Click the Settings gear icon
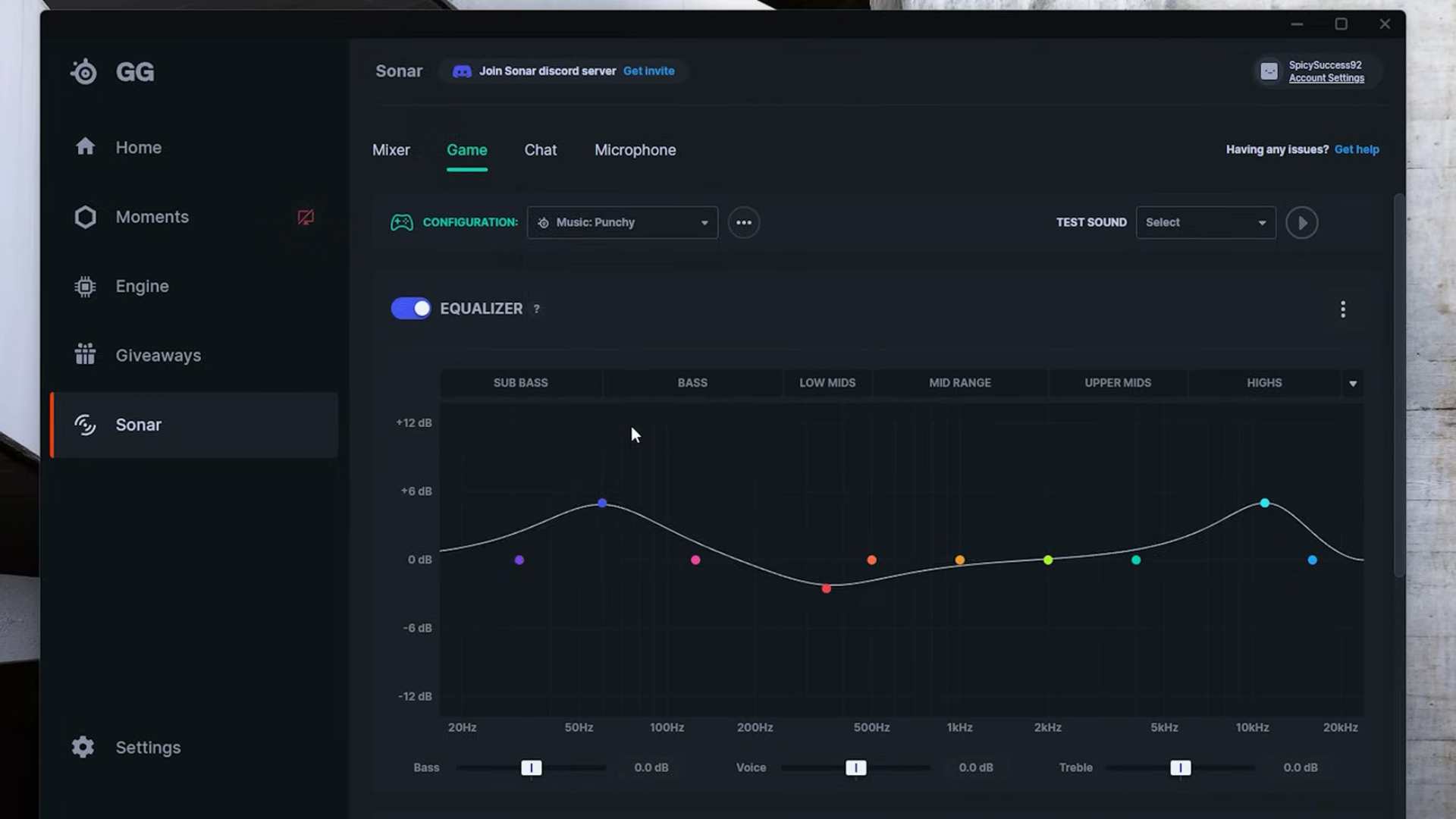Image resolution: width=1456 pixels, height=819 pixels. coord(83,747)
